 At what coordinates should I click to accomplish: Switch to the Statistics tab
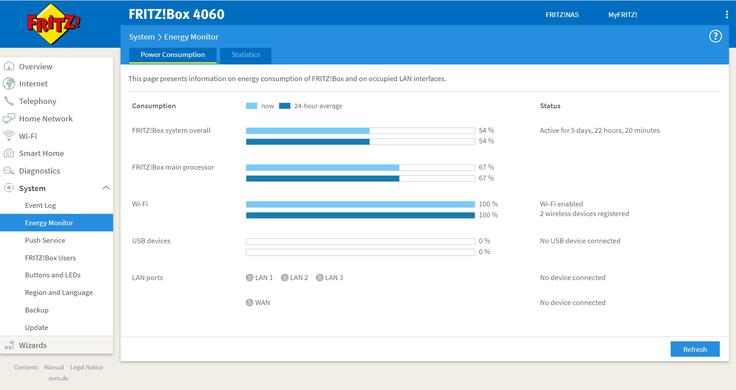(x=245, y=55)
